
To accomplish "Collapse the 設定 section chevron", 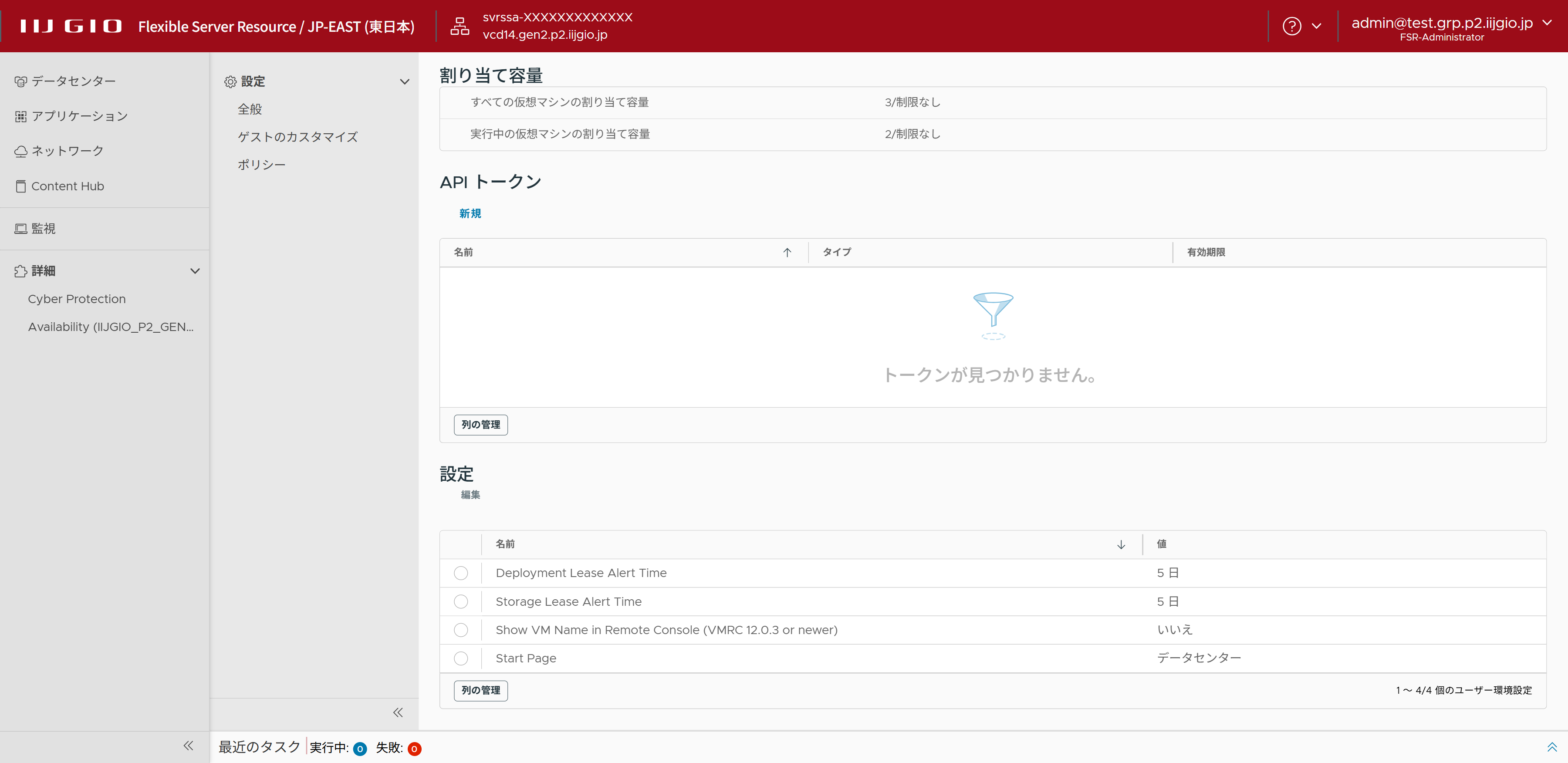I will (404, 81).
